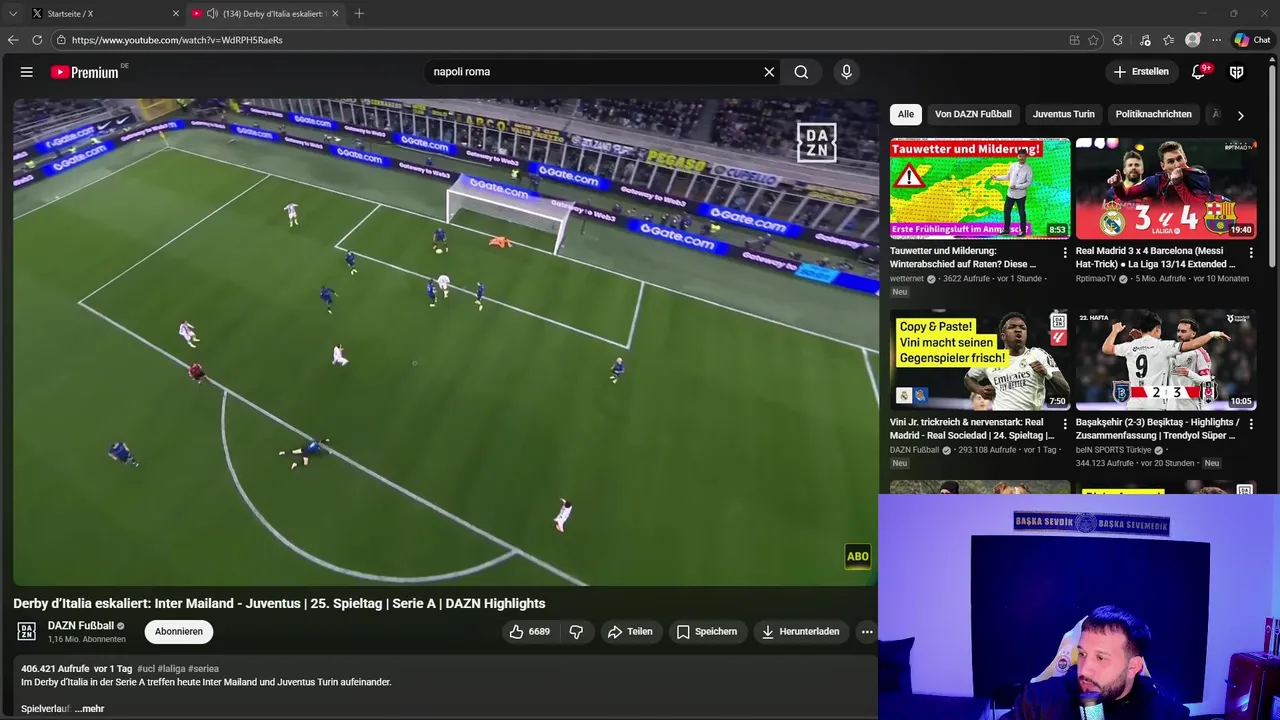The height and width of the screenshot is (720, 1280).
Task: Click the video player to pause
Action: (x=445, y=342)
